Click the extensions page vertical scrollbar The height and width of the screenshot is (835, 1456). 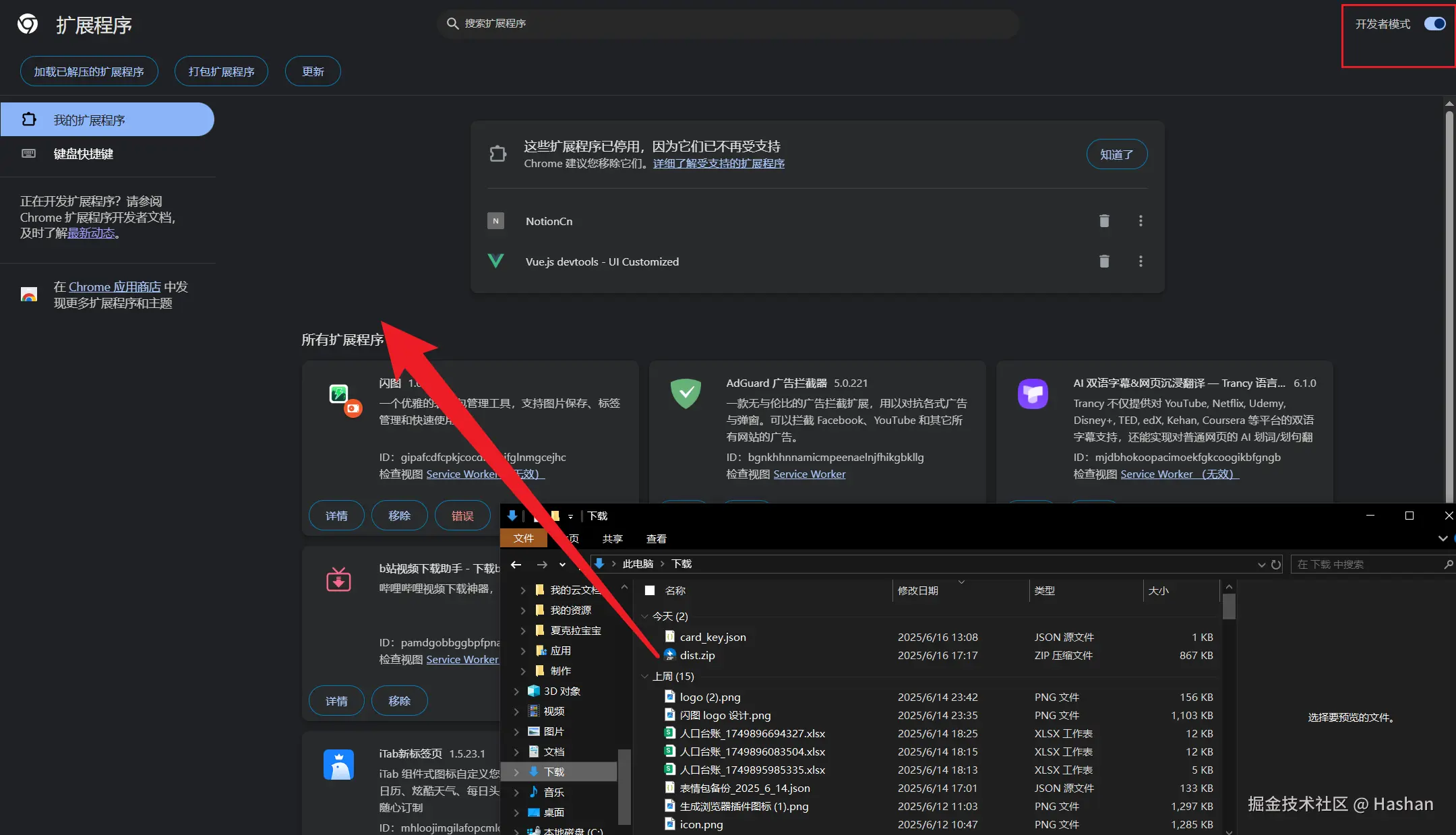1449,303
